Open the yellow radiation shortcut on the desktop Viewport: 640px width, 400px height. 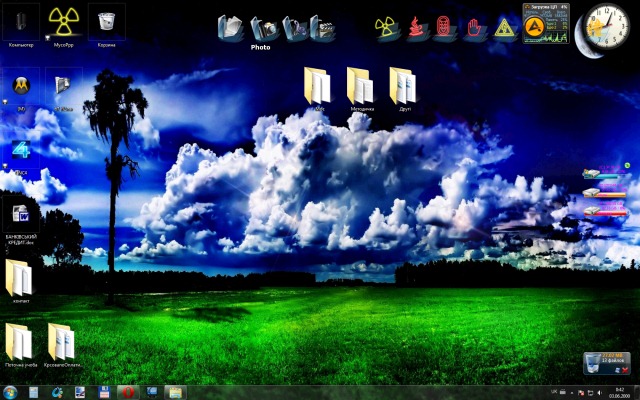(x=64, y=25)
